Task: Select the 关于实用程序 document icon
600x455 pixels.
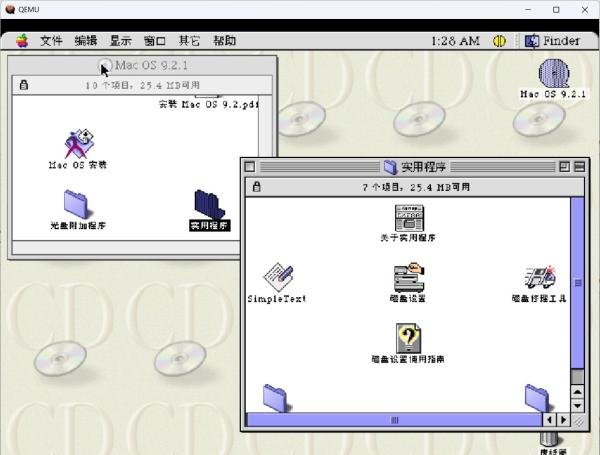Action: click(409, 218)
